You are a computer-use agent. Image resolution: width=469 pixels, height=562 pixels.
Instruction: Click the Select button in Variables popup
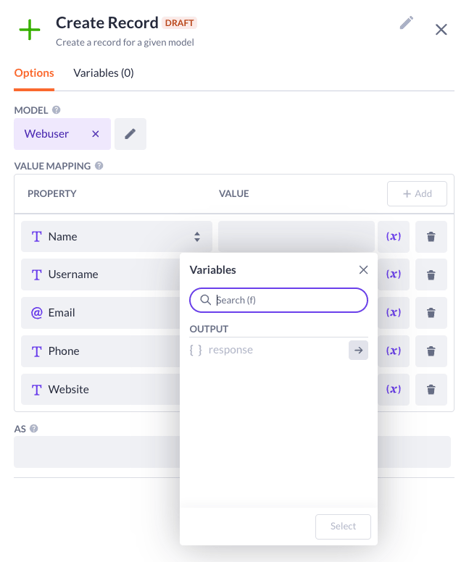(x=343, y=526)
